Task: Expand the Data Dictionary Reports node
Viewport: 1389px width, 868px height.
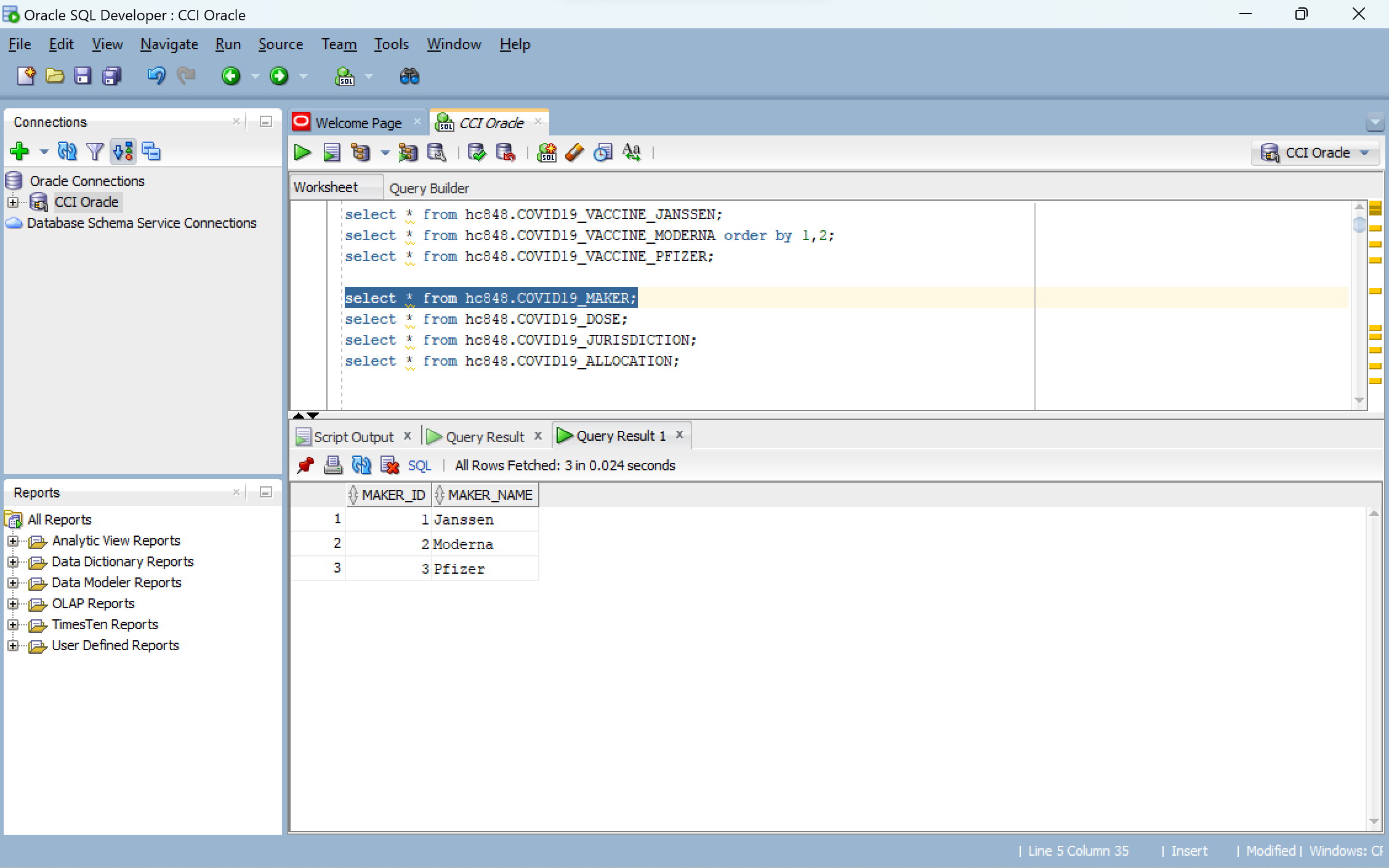Action: coord(14,561)
